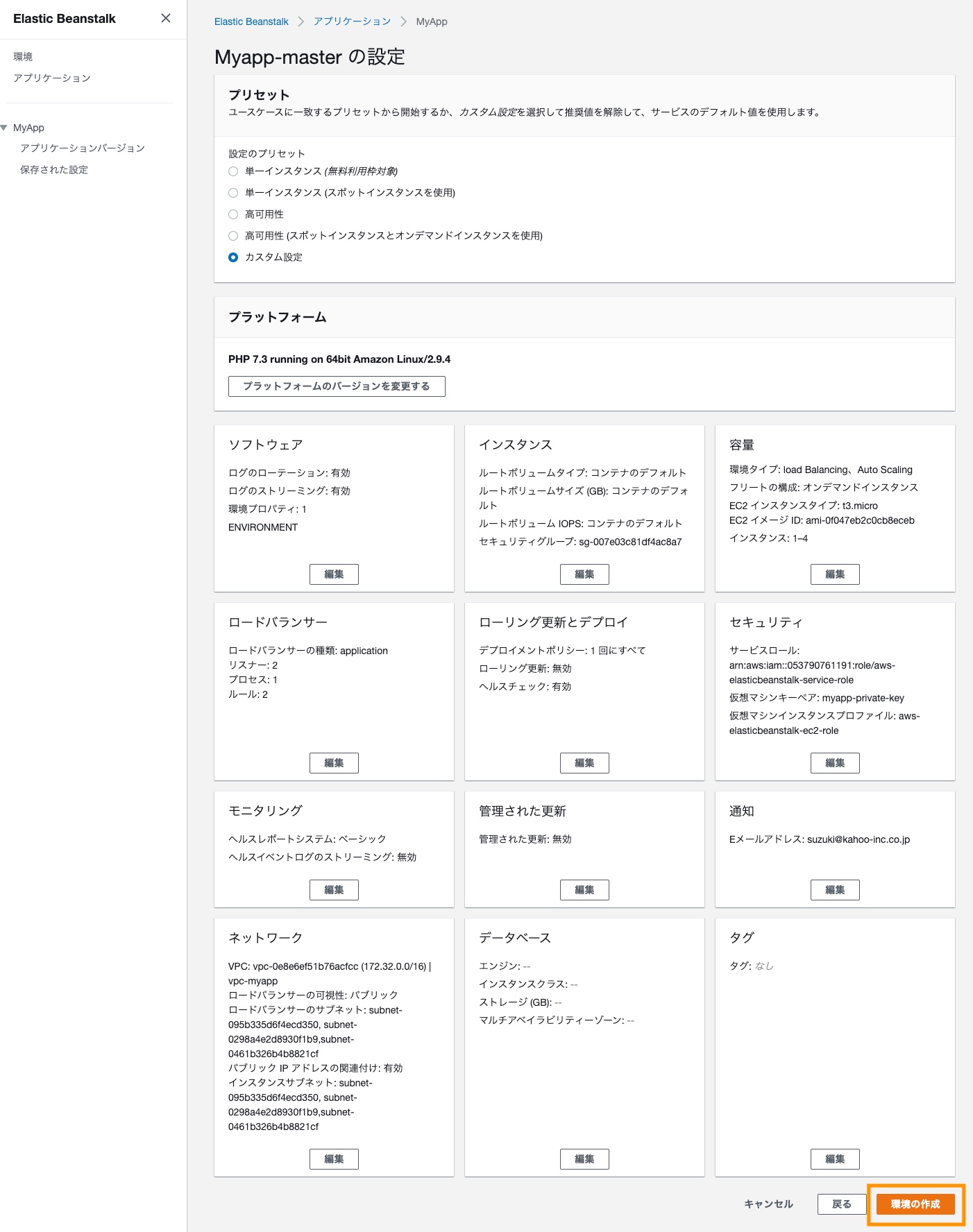
Task: Select 単一インスタンス (無料利用枠対象) preset
Action: point(233,171)
